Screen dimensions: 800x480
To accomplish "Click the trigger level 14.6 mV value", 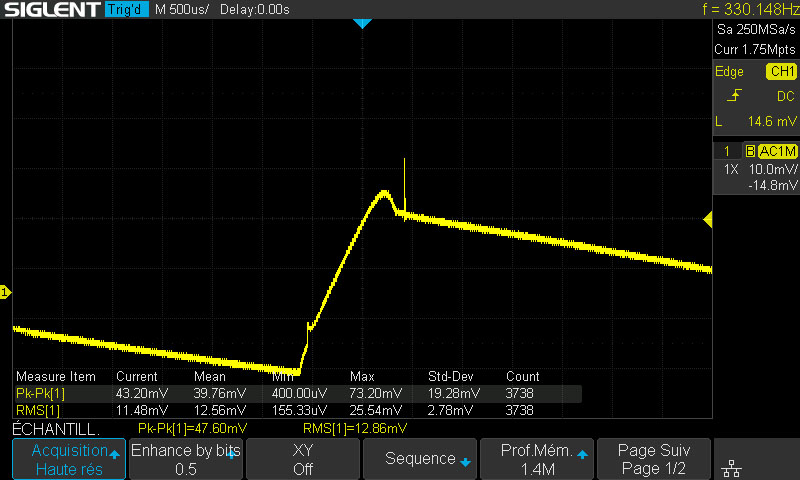I will (x=771, y=121).
